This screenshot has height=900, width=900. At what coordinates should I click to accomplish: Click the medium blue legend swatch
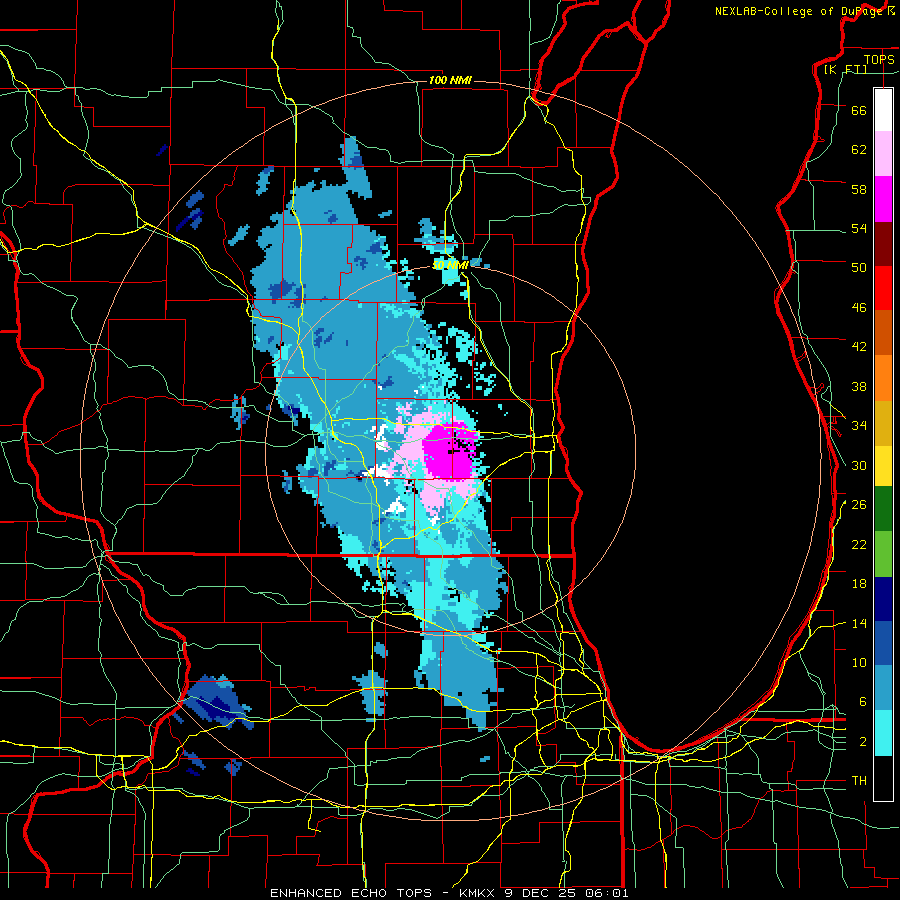[x=883, y=643]
